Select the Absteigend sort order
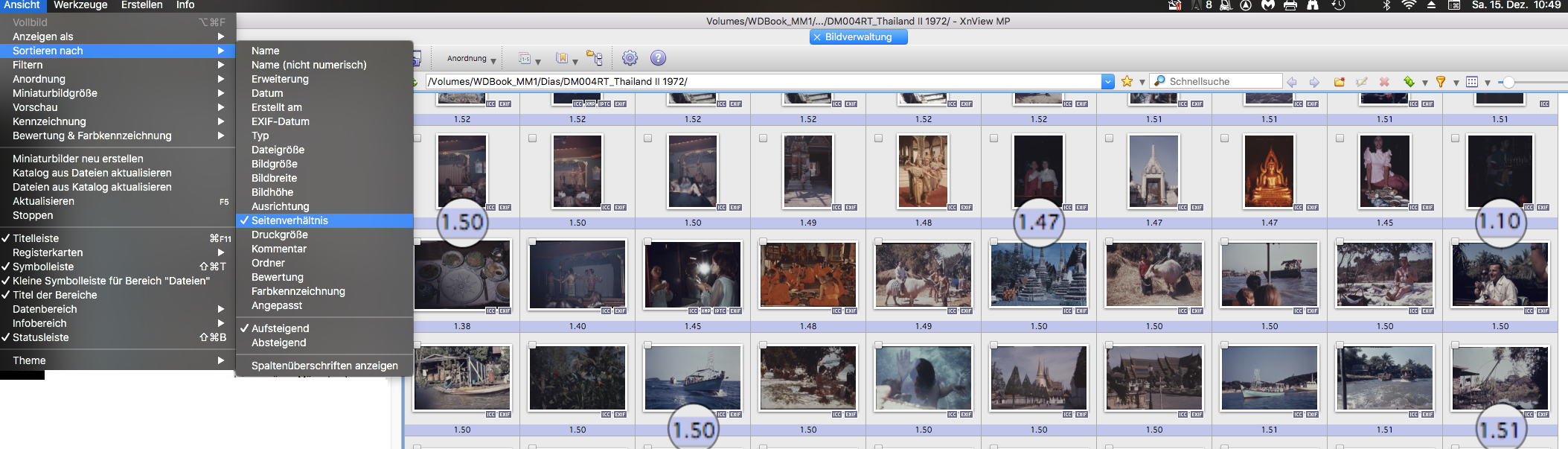This screenshot has width=1568, height=449. (x=278, y=343)
